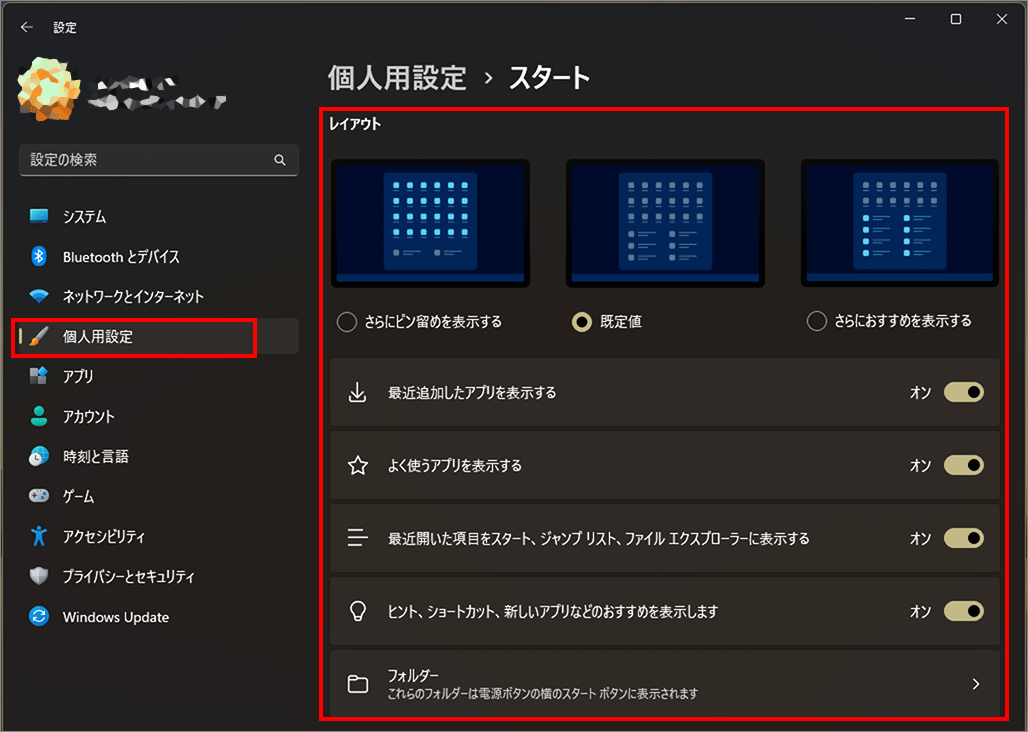Select the 既定値 radio button

click(582, 322)
